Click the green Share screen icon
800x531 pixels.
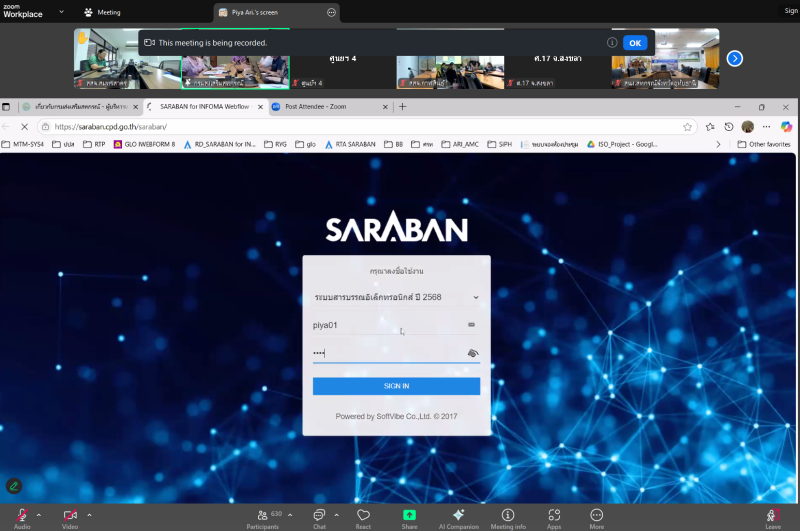pyautogui.click(x=409, y=514)
